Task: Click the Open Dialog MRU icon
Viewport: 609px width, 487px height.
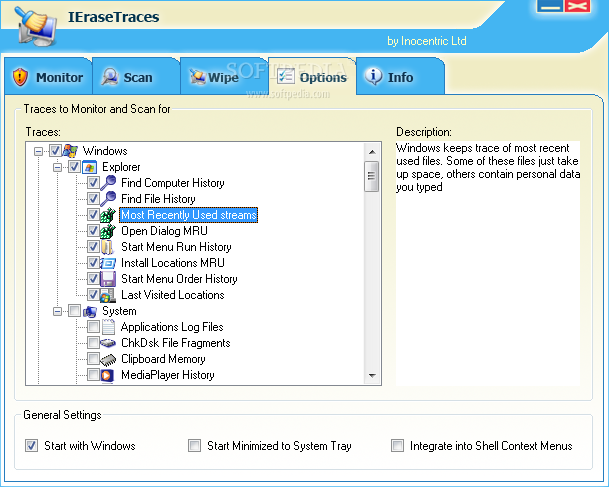Action: 108,231
